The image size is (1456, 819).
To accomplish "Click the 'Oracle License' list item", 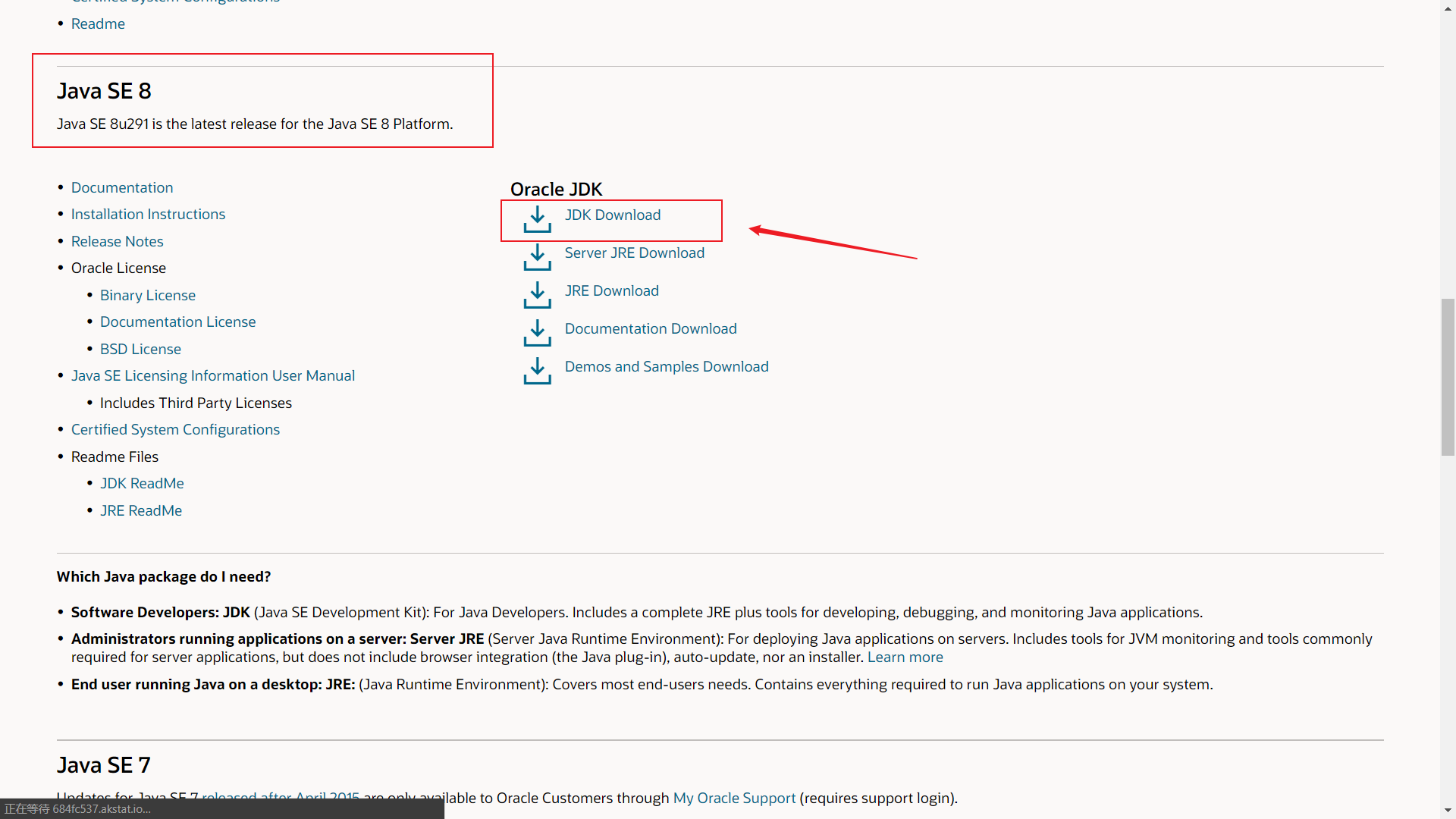I will click(x=118, y=268).
